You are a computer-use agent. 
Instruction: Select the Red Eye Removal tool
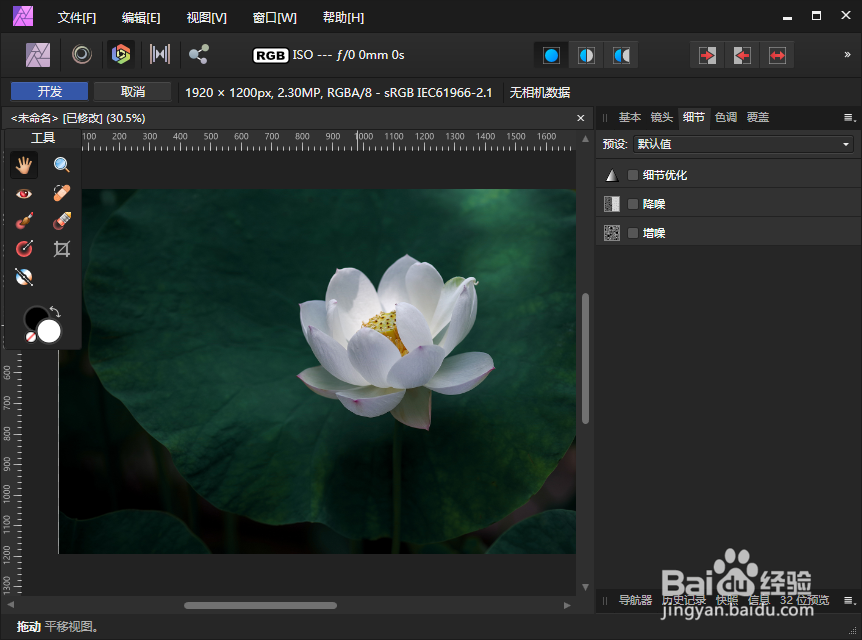point(23,193)
